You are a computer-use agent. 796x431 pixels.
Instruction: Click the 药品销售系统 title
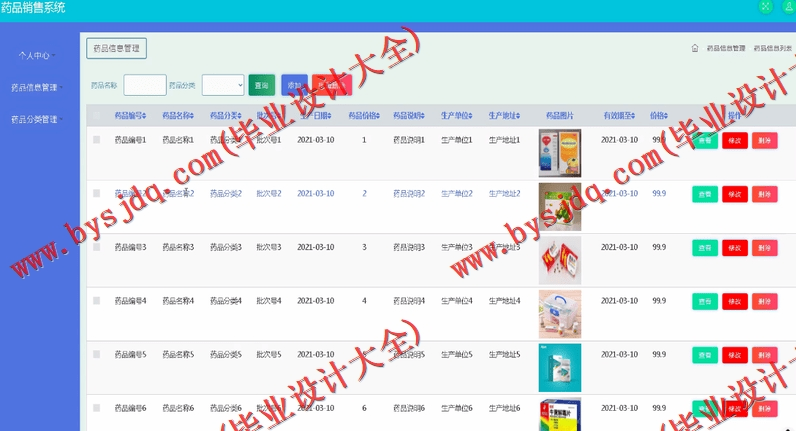(33, 7)
